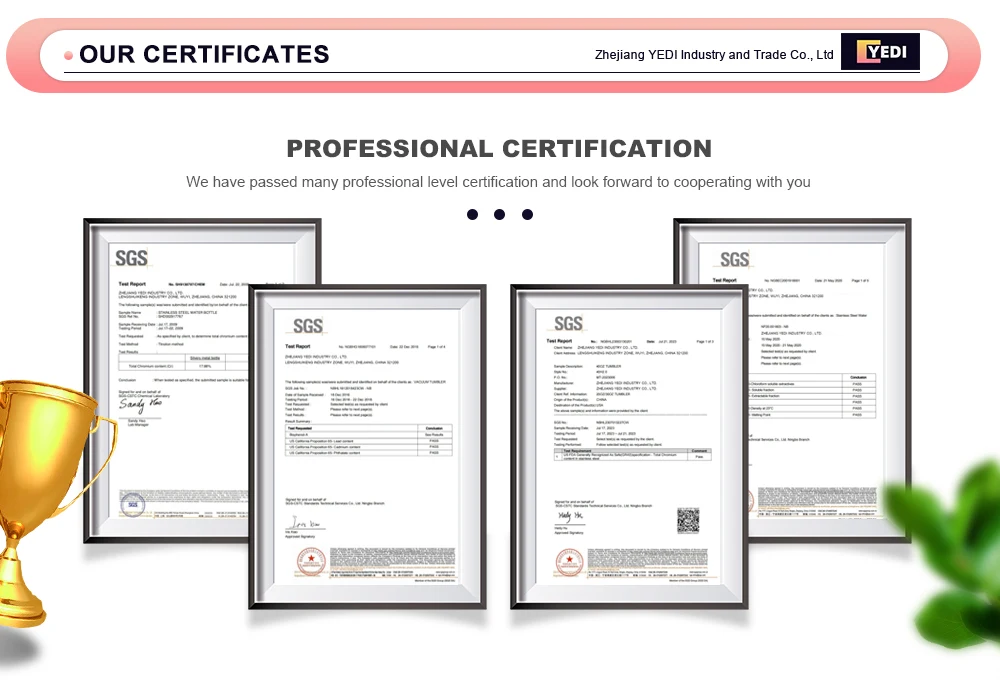
Task: Open the front SGS certificate next to the trophy
Action: click(x=367, y=447)
